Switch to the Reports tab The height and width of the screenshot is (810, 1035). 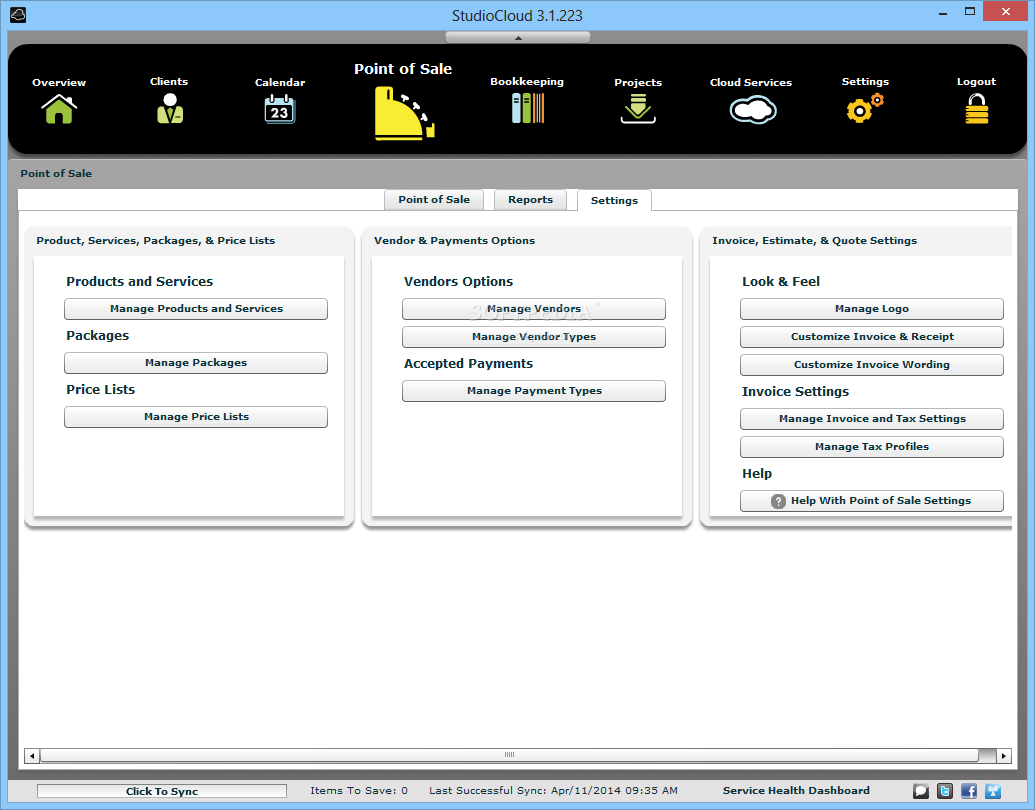(530, 199)
